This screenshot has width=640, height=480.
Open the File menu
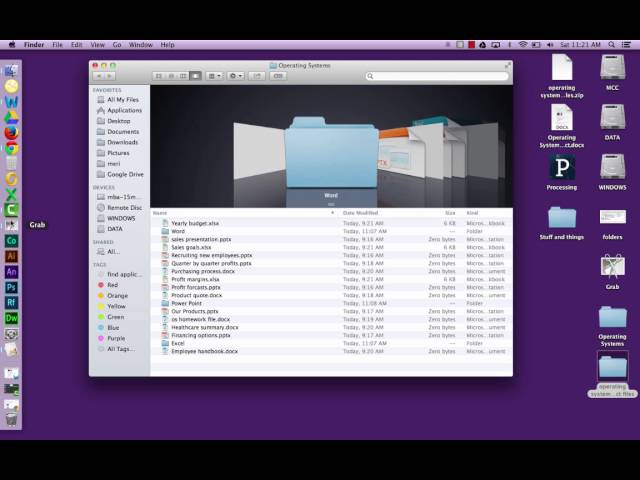point(57,45)
